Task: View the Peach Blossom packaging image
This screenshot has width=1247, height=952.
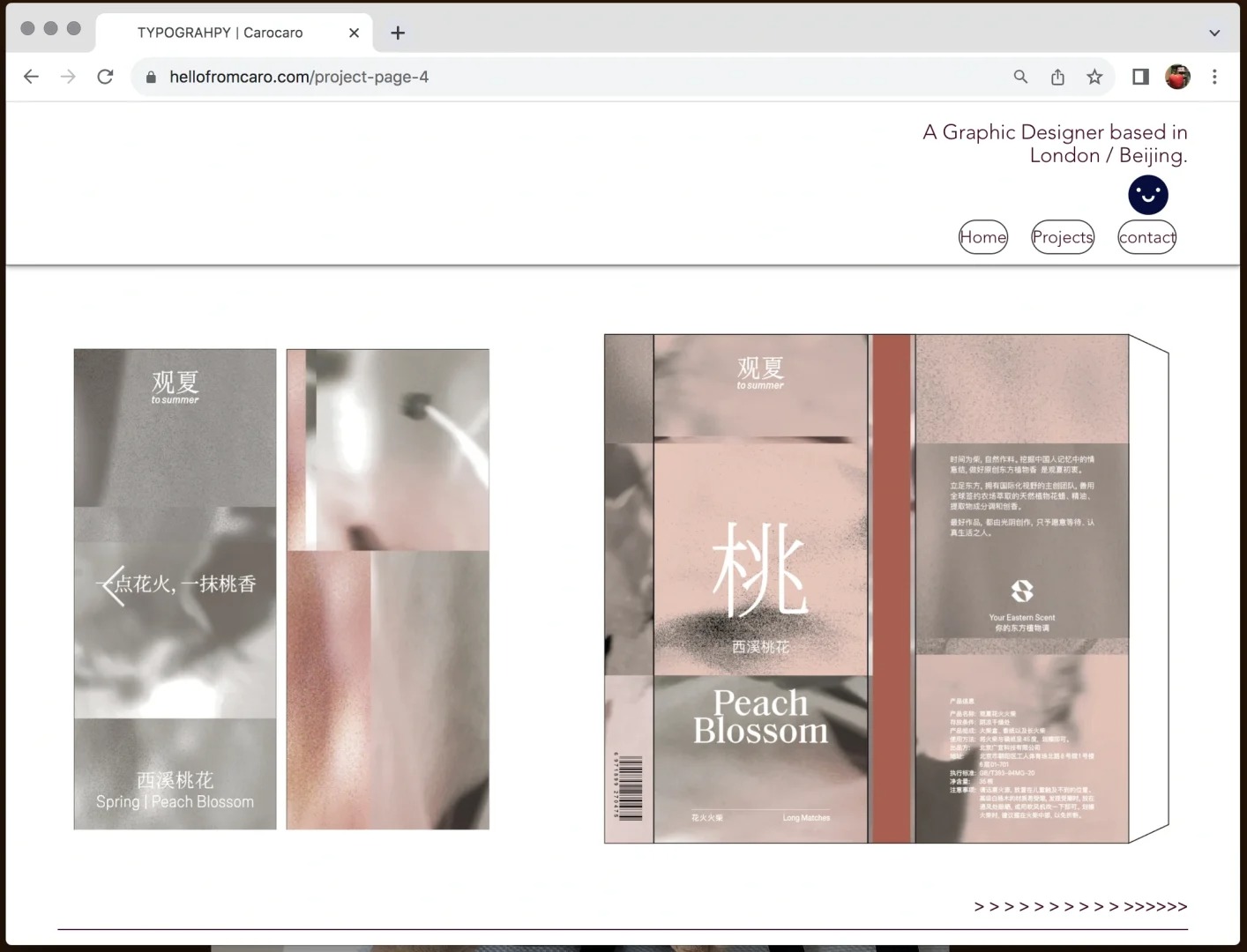Action: (886, 589)
